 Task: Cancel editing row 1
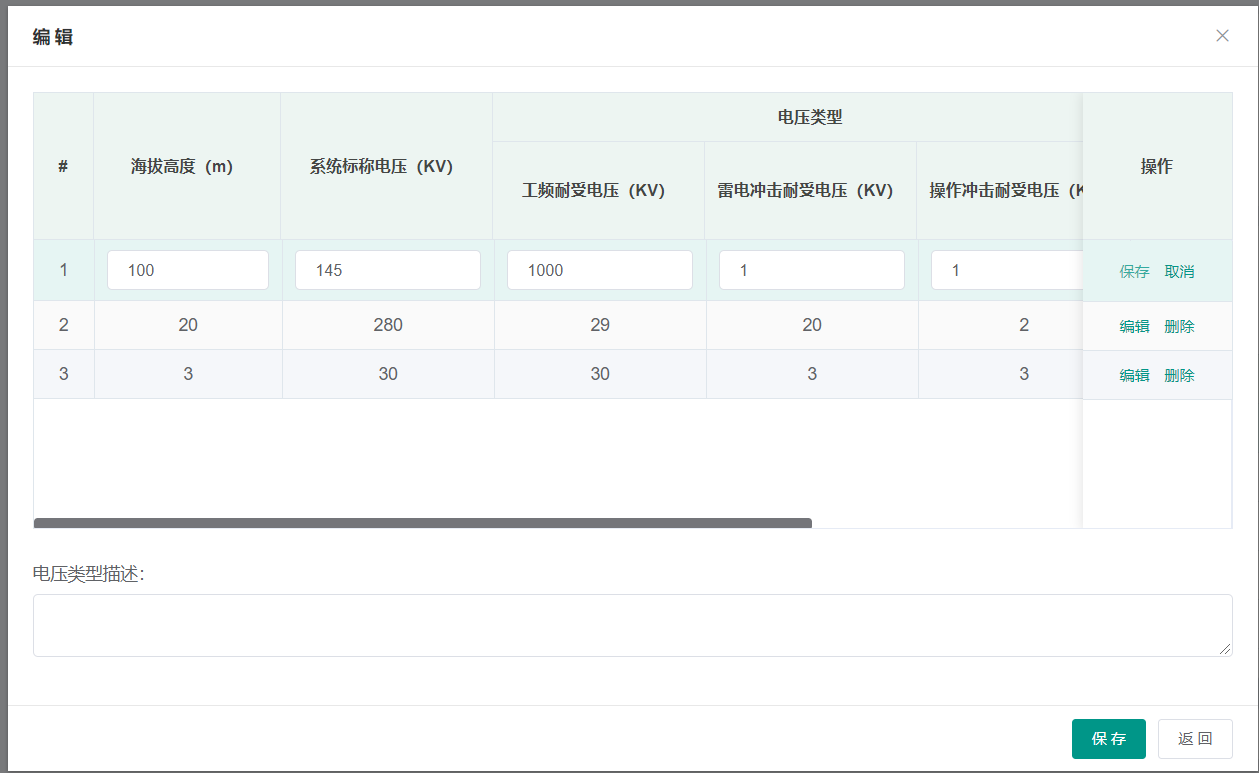point(1180,270)
